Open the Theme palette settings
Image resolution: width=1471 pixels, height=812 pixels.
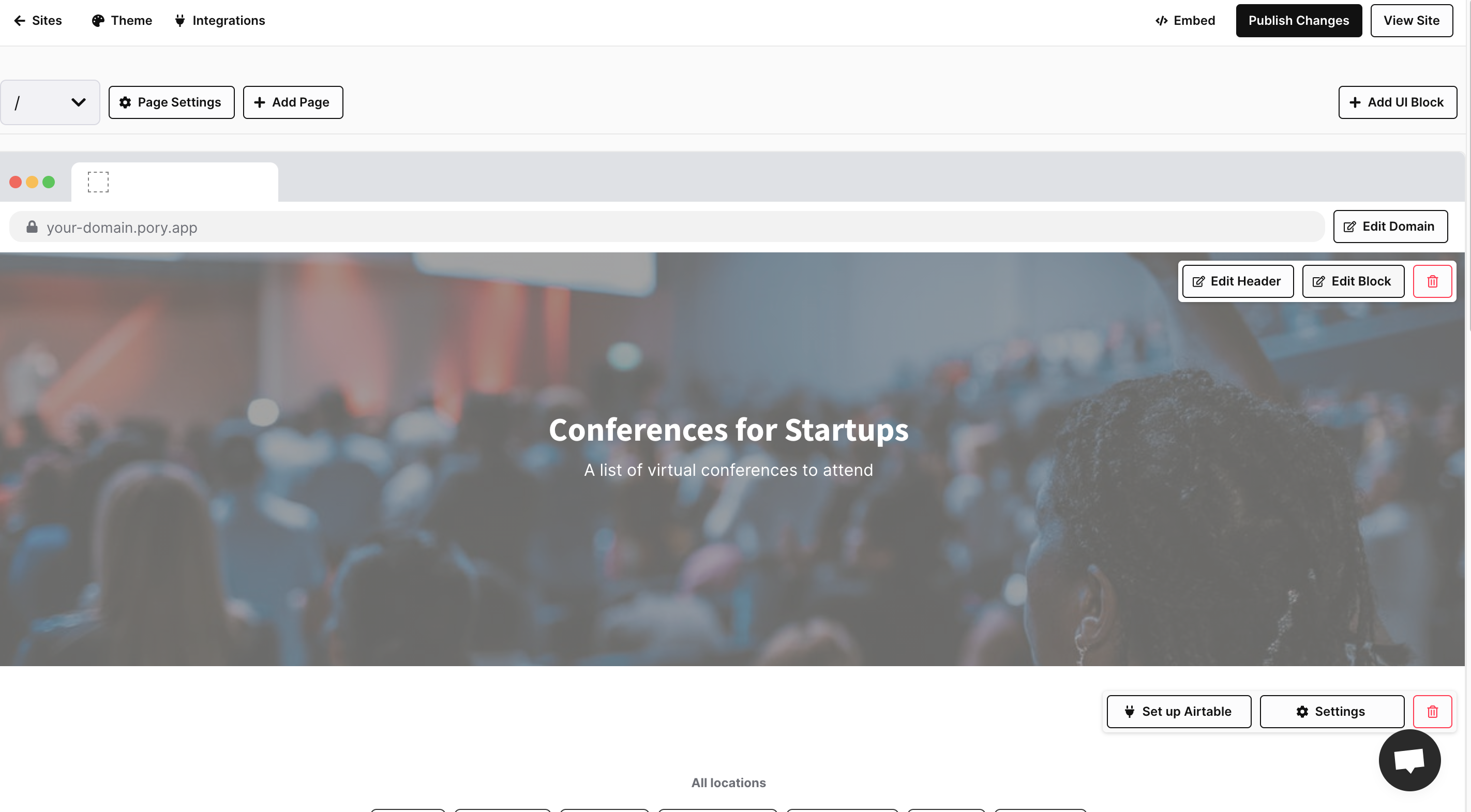point(122,21)
